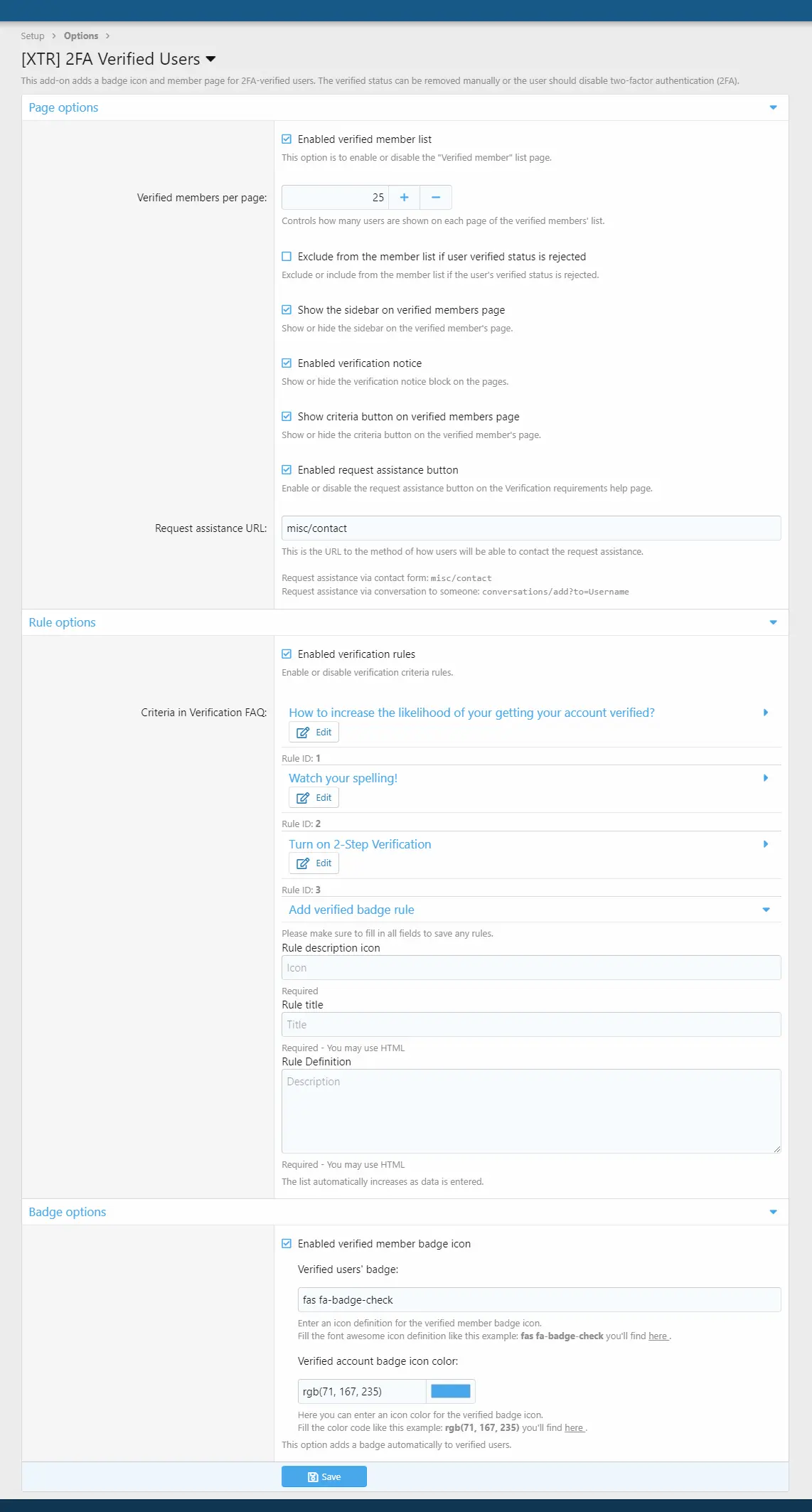Go to Options in the breadcrumb
The height and width of the screenshot is (1512, 812).
(81, 36)
